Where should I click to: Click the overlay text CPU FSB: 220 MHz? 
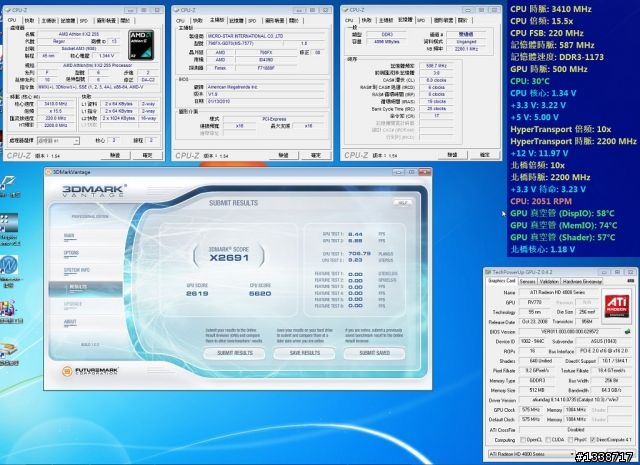tap(547, 33)
